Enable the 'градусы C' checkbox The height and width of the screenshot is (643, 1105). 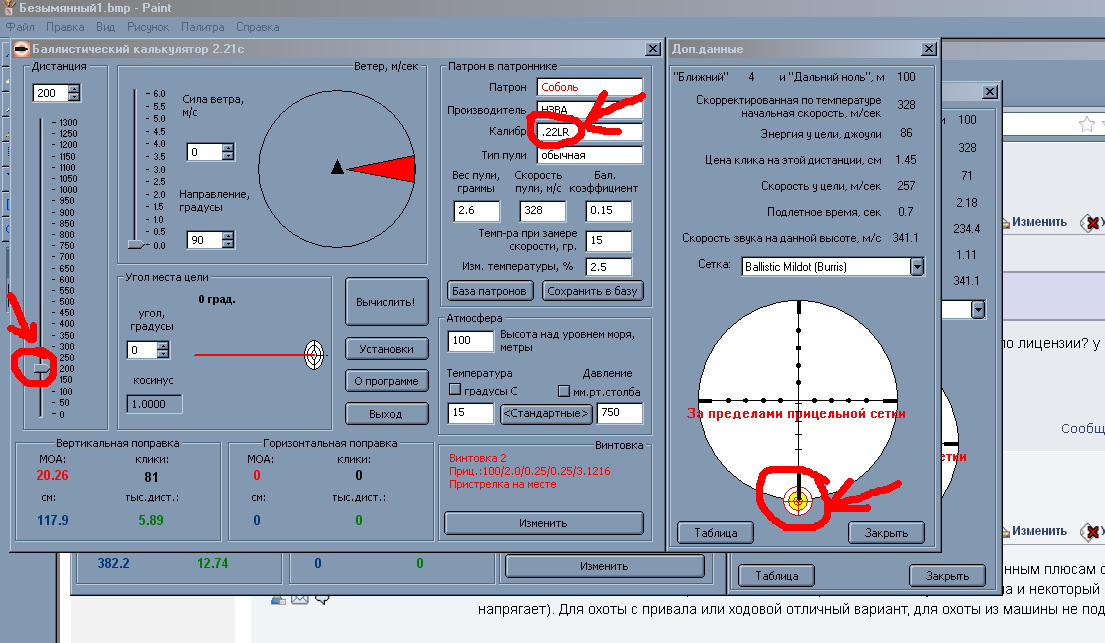(455, 391)
